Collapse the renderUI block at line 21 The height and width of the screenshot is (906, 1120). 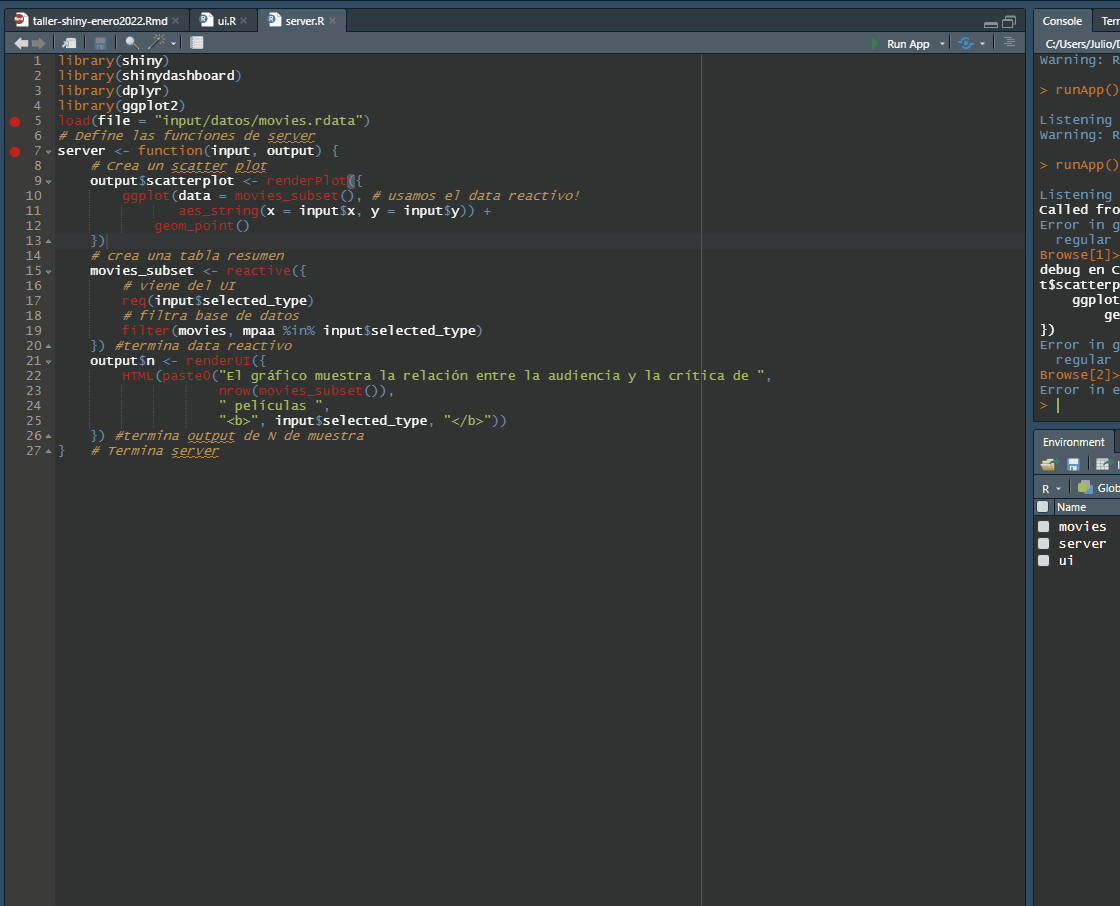point(49,362)
